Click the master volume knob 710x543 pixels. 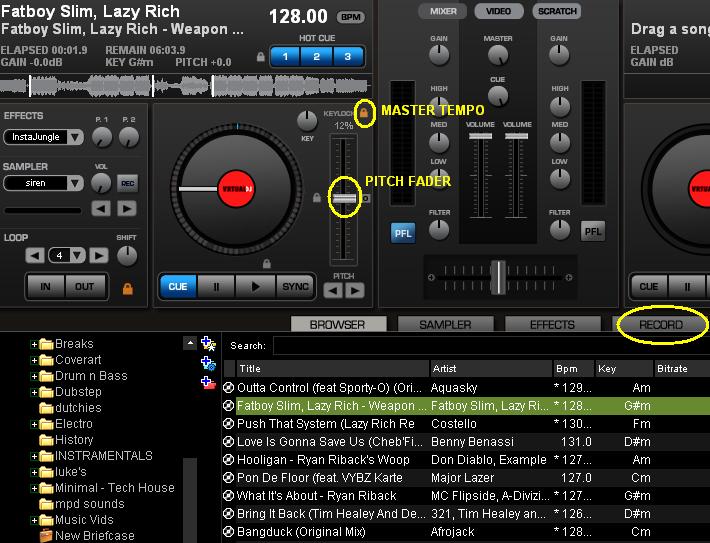[498, 55]
